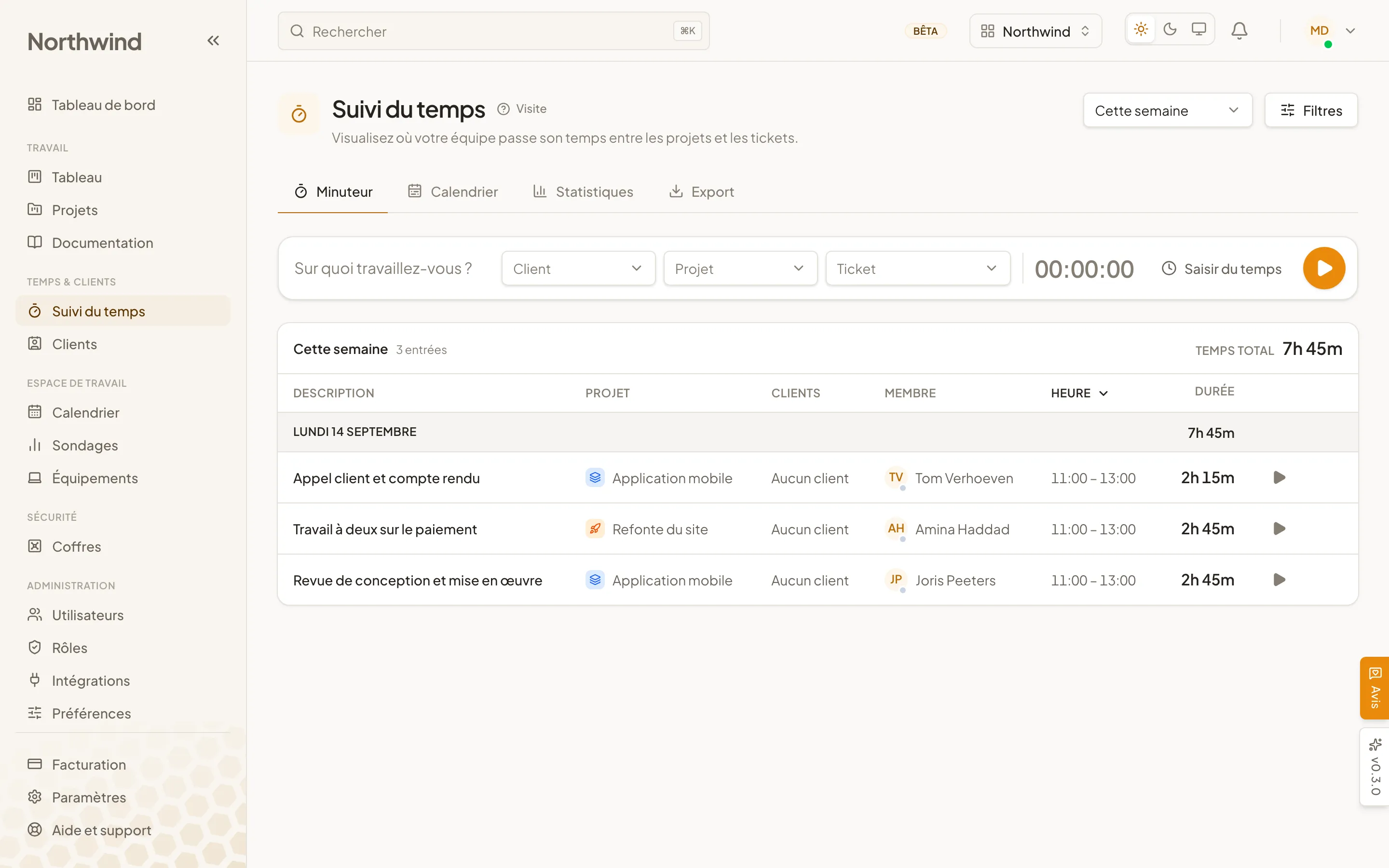Viewport: 1389px width, 868px height.
Task: Start the timer with orange play button
Action: [x=1324, y=268]
